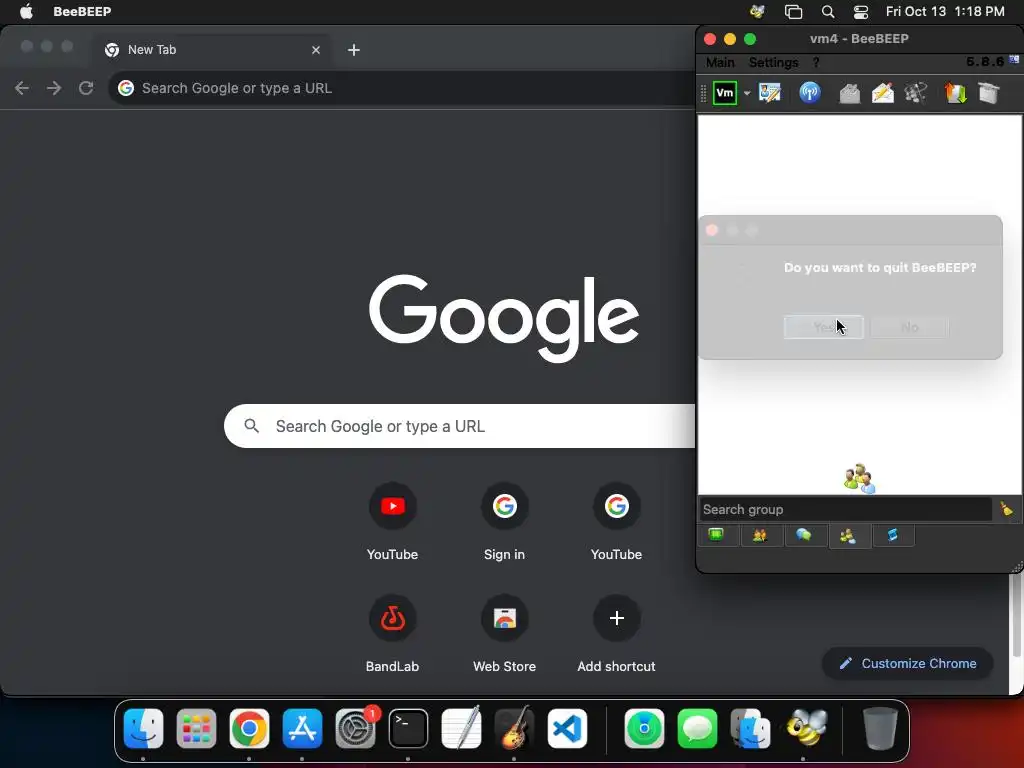Open Spotlight search in the menu bar
1024x768 pixels.
827,12
